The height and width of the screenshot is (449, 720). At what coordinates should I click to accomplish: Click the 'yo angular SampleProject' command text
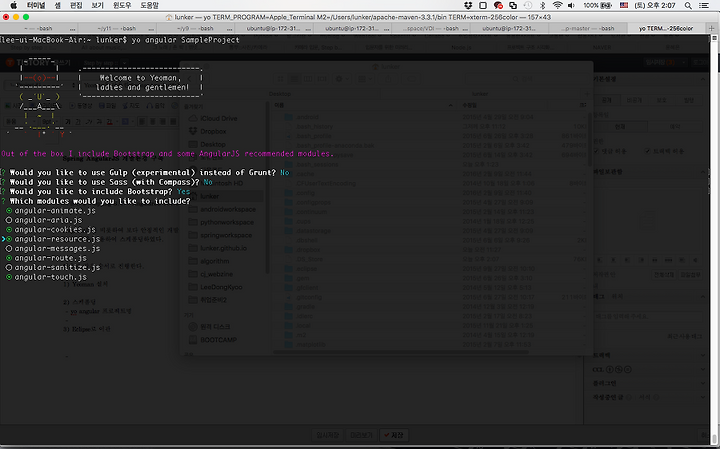pos(186,40)
